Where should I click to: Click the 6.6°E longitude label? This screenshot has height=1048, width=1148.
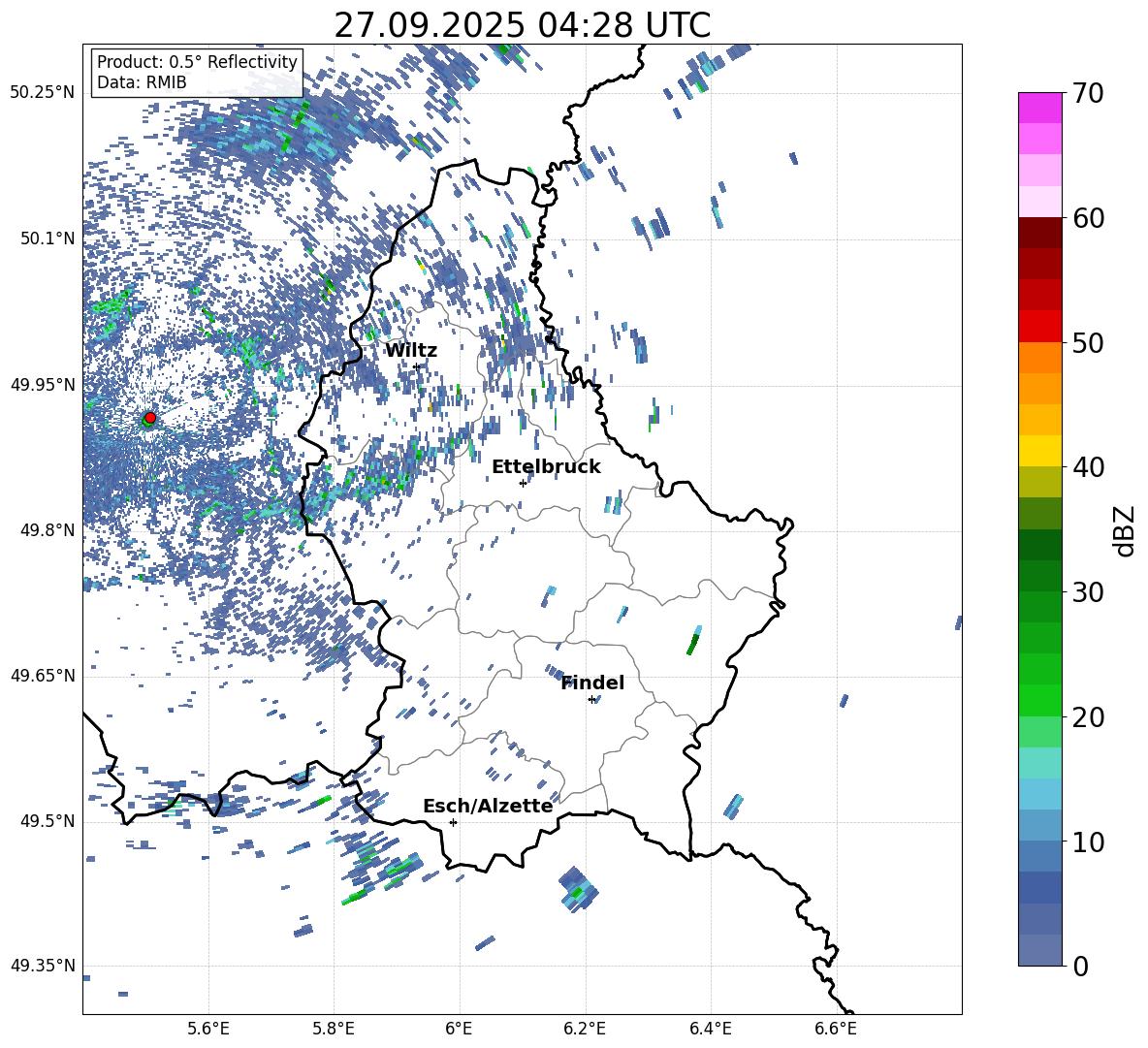[x=836, y=1029]
